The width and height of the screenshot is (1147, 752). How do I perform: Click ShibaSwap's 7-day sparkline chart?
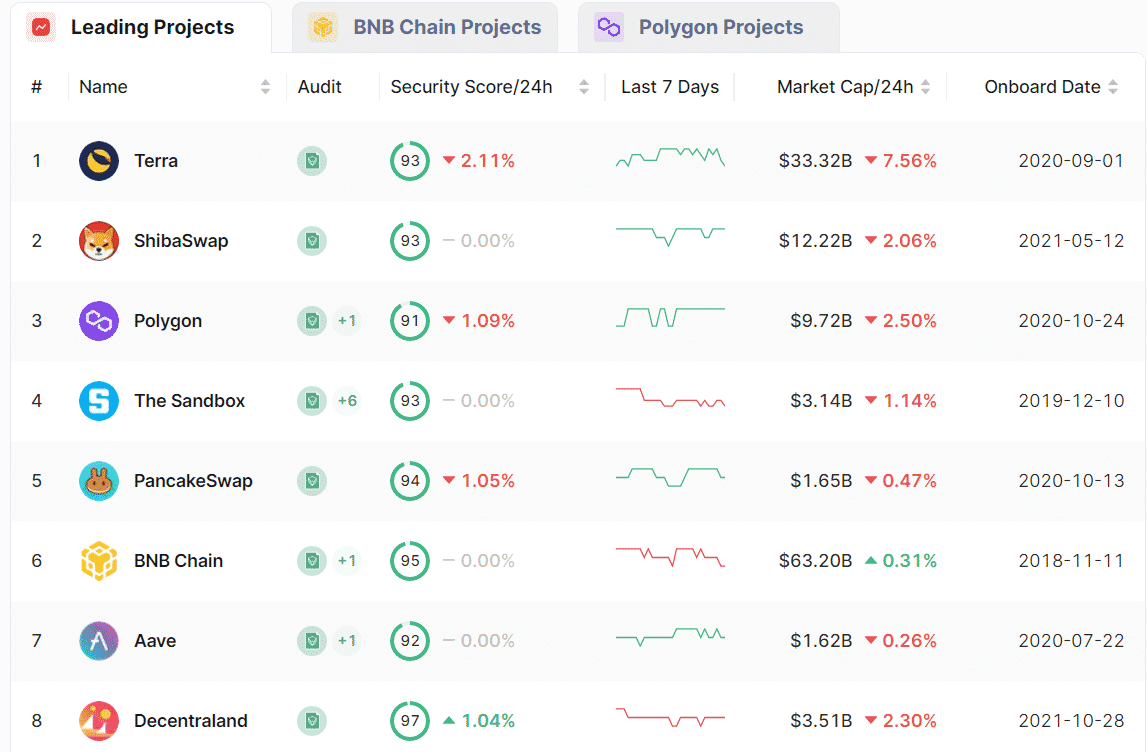pyautogui.click(x=670, y=236)
